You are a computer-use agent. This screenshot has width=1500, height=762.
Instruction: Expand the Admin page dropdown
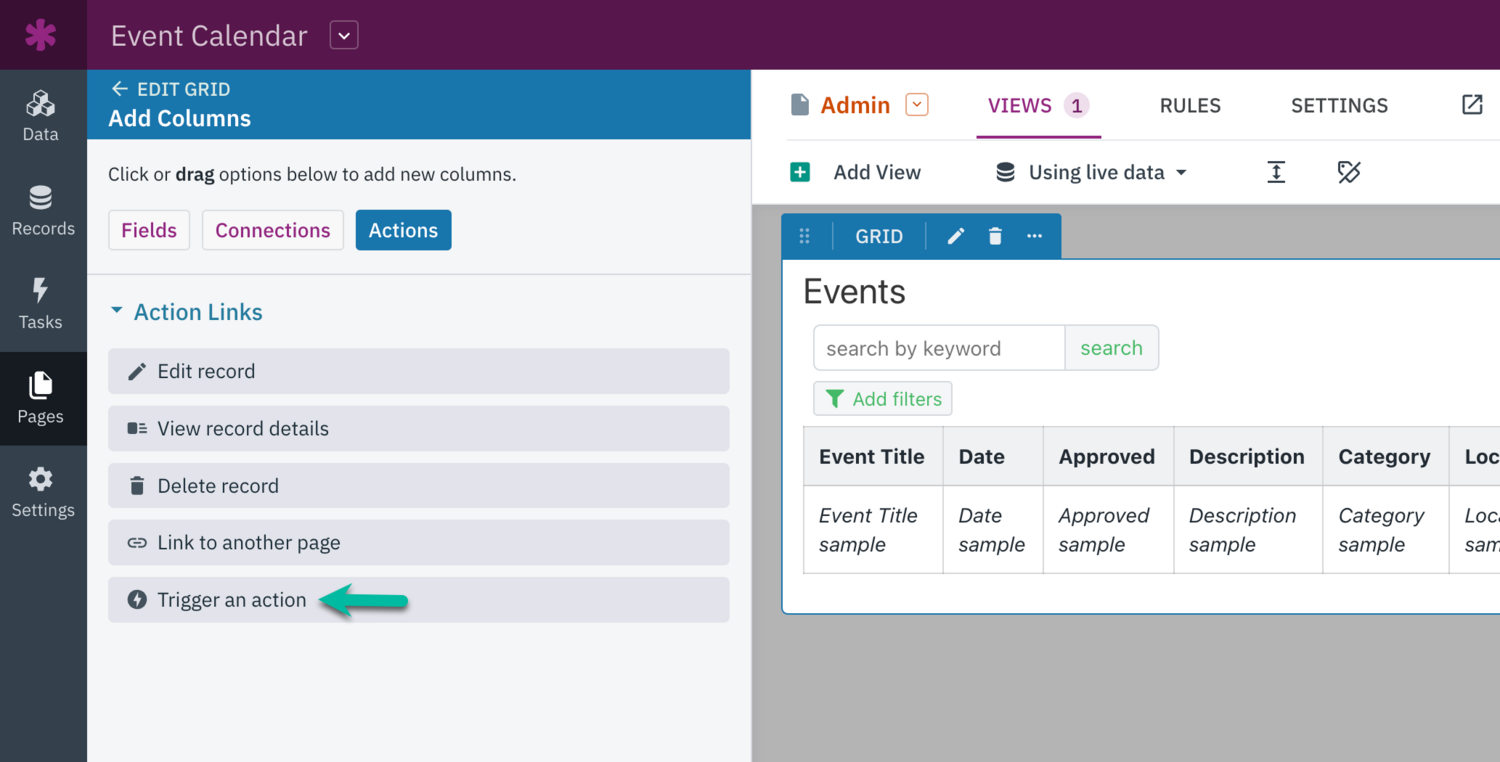click(918, 103)
